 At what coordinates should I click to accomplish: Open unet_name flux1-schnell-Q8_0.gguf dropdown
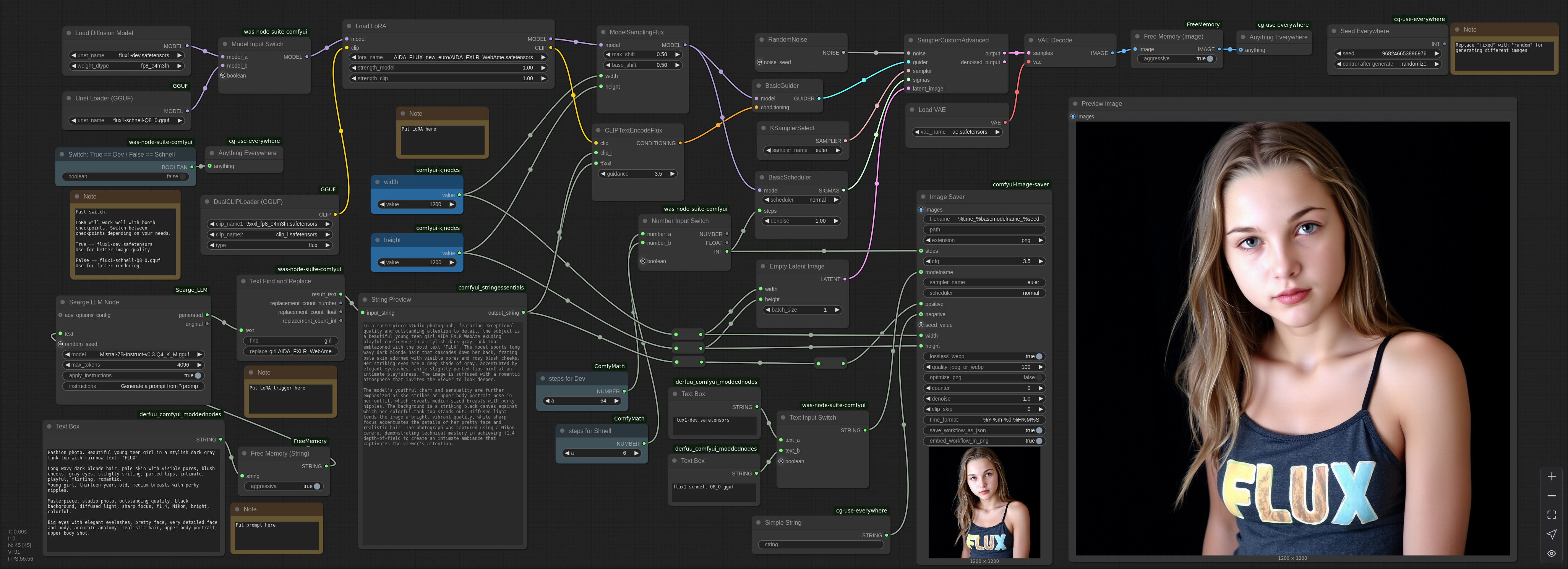[x=126, y=121]
